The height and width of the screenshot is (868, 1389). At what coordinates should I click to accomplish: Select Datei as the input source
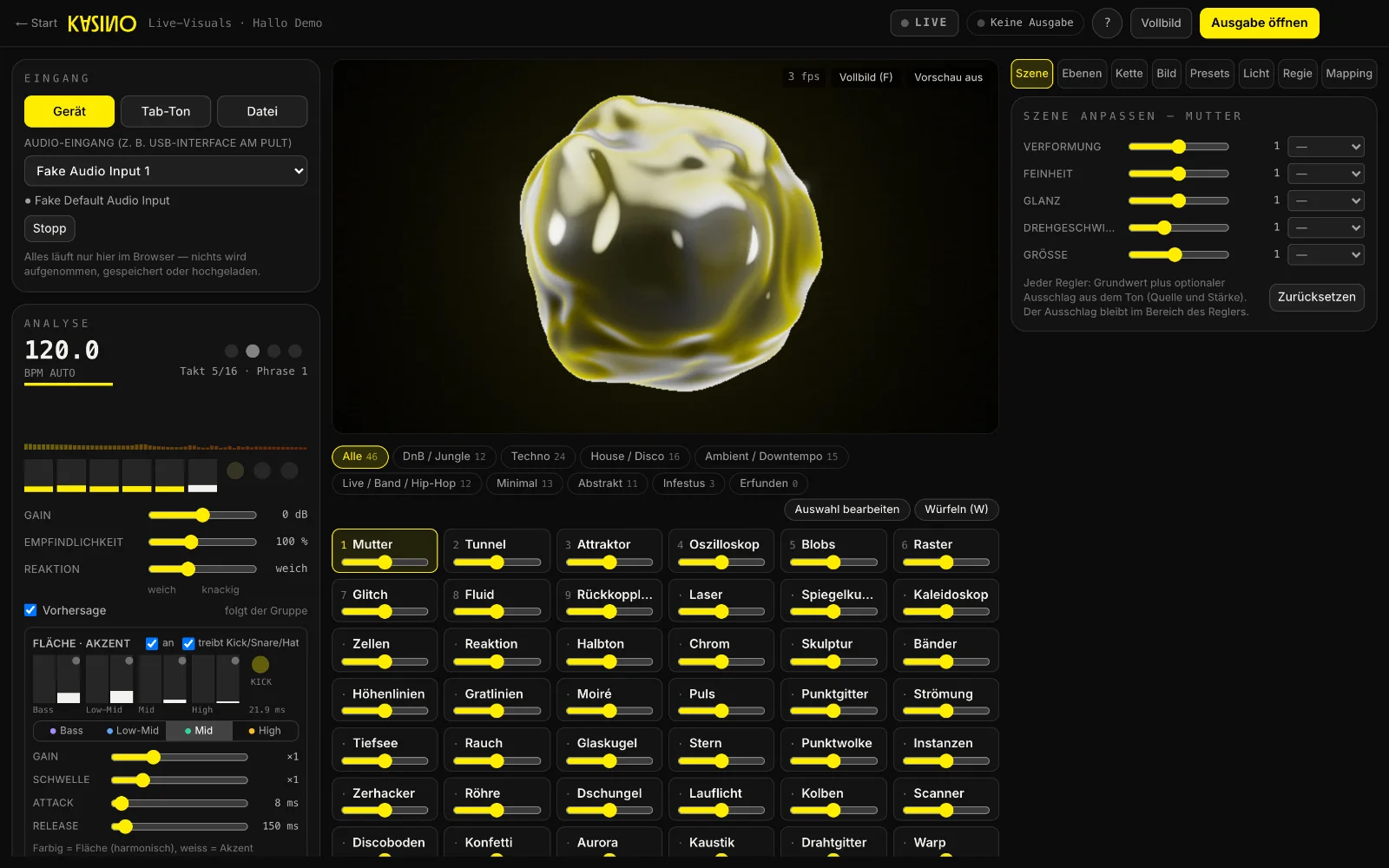(262, 111)
